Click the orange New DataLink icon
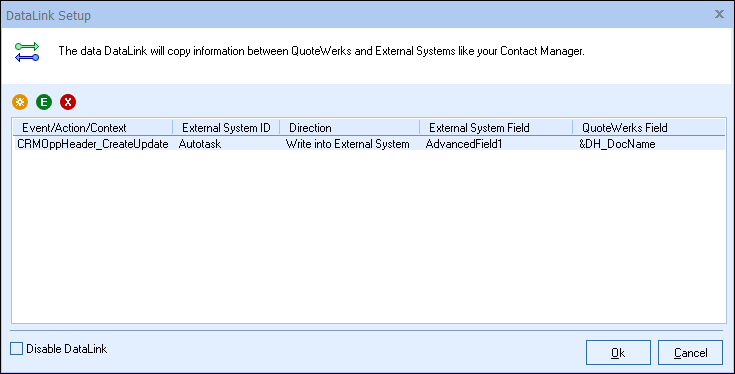The image size is (735, 374). pyautogui.click(x=20, y=102)
